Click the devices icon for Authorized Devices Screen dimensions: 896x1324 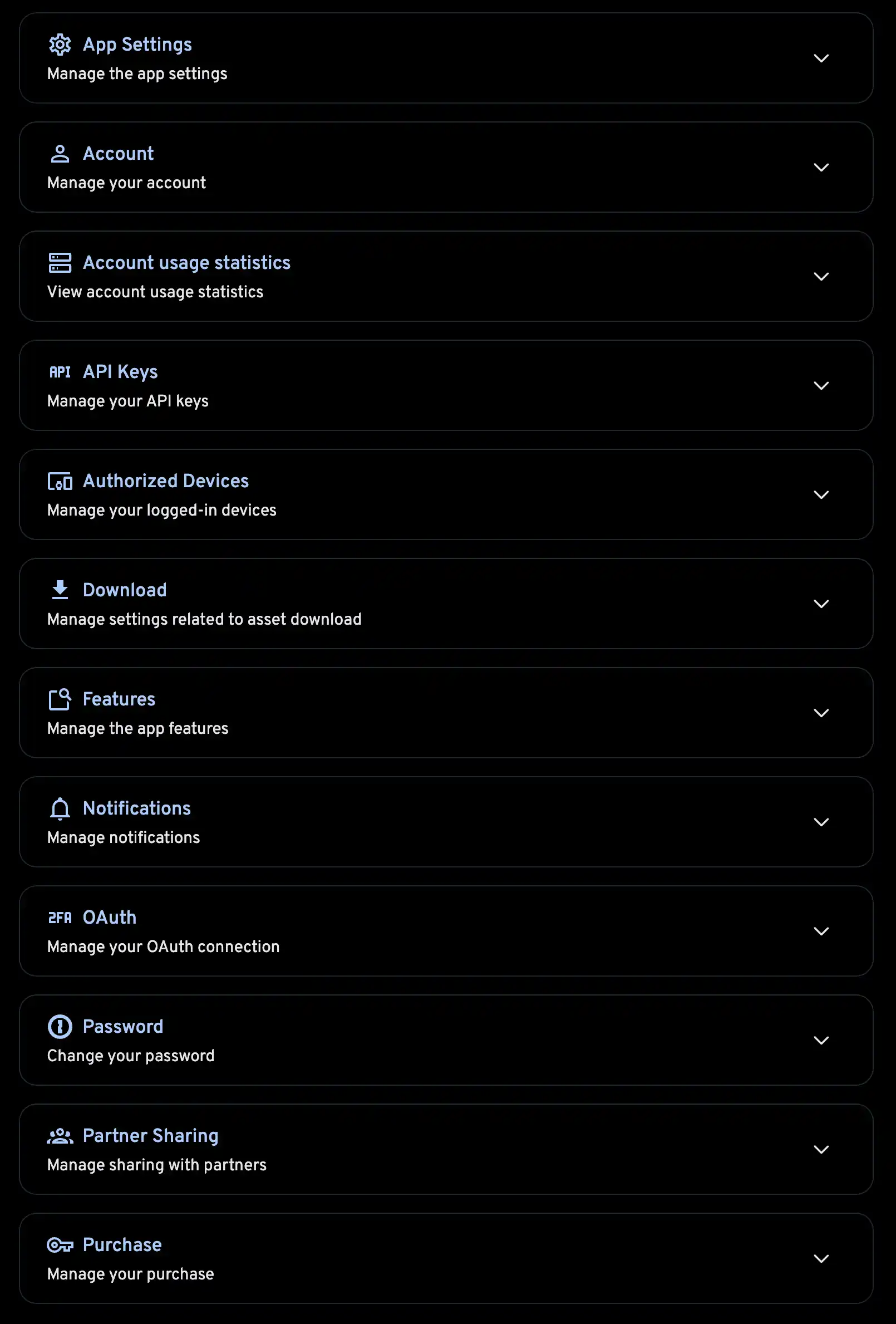coord(60,482)
